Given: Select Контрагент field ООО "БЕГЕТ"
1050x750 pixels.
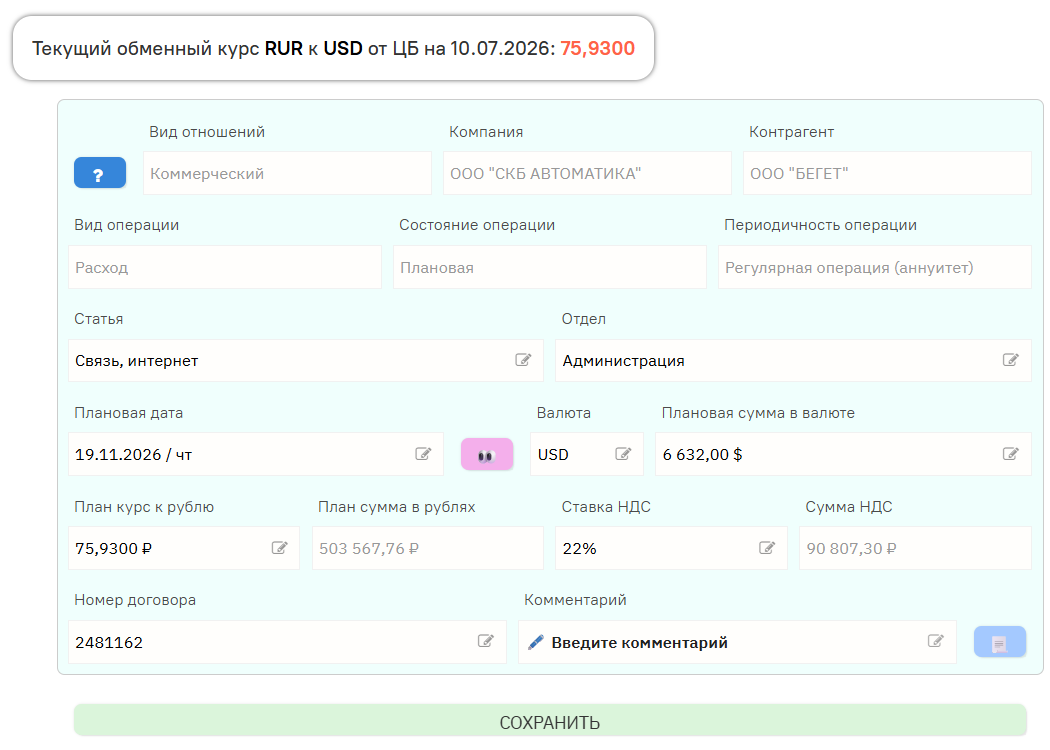Looking at the screenshot, I should (887, 173).
